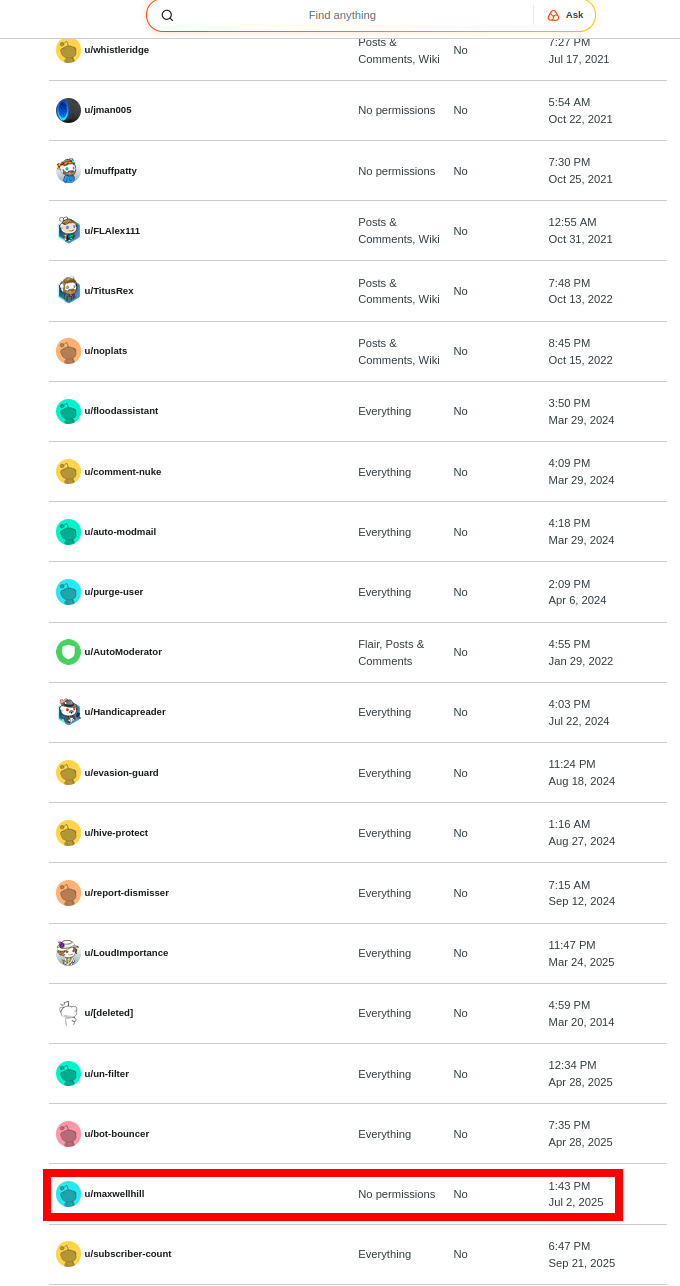
Task: Click the u/subscriber-count username link
Action: point(128,1254)
